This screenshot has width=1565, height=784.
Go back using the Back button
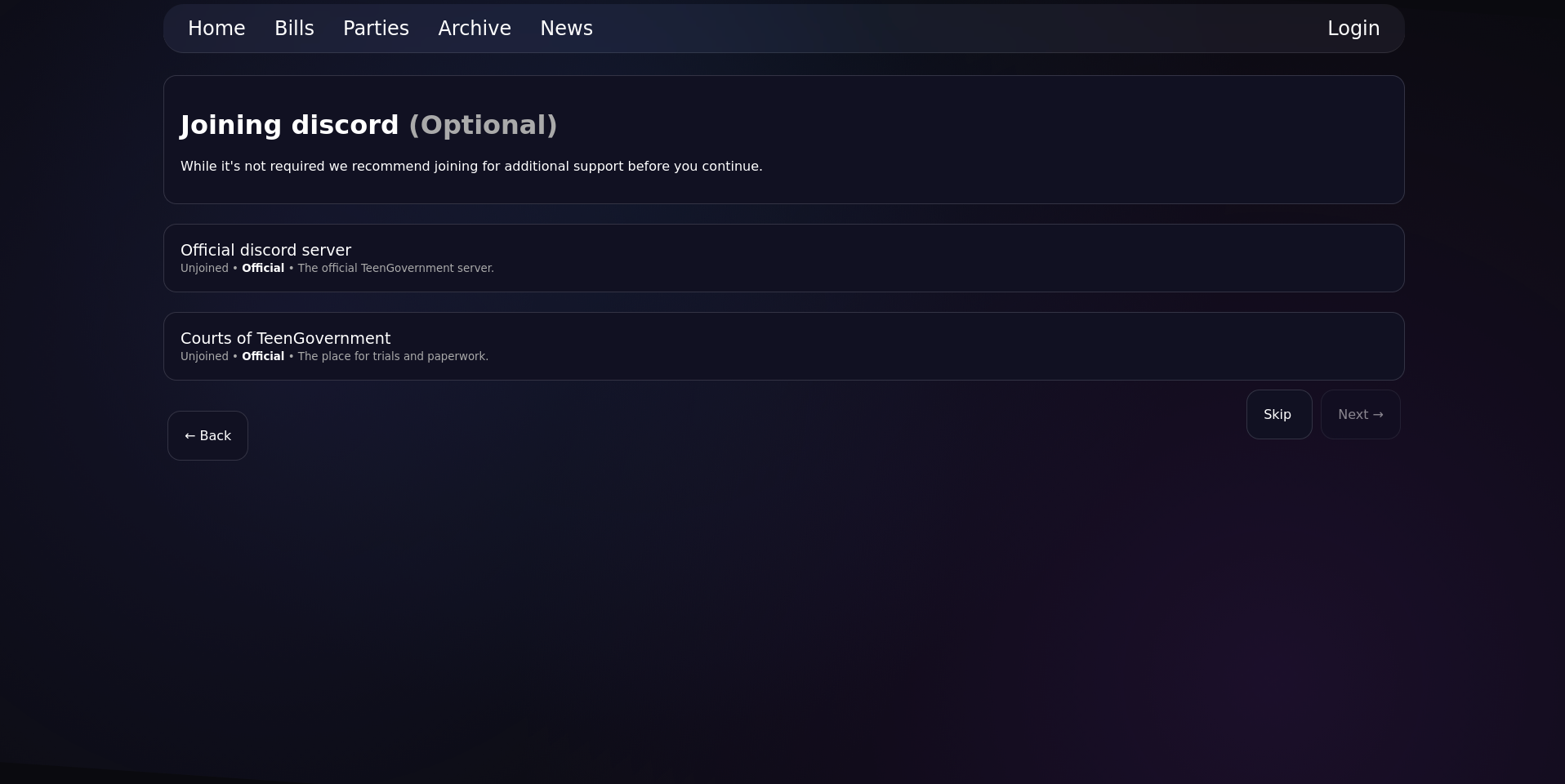(x=207, y=436)
